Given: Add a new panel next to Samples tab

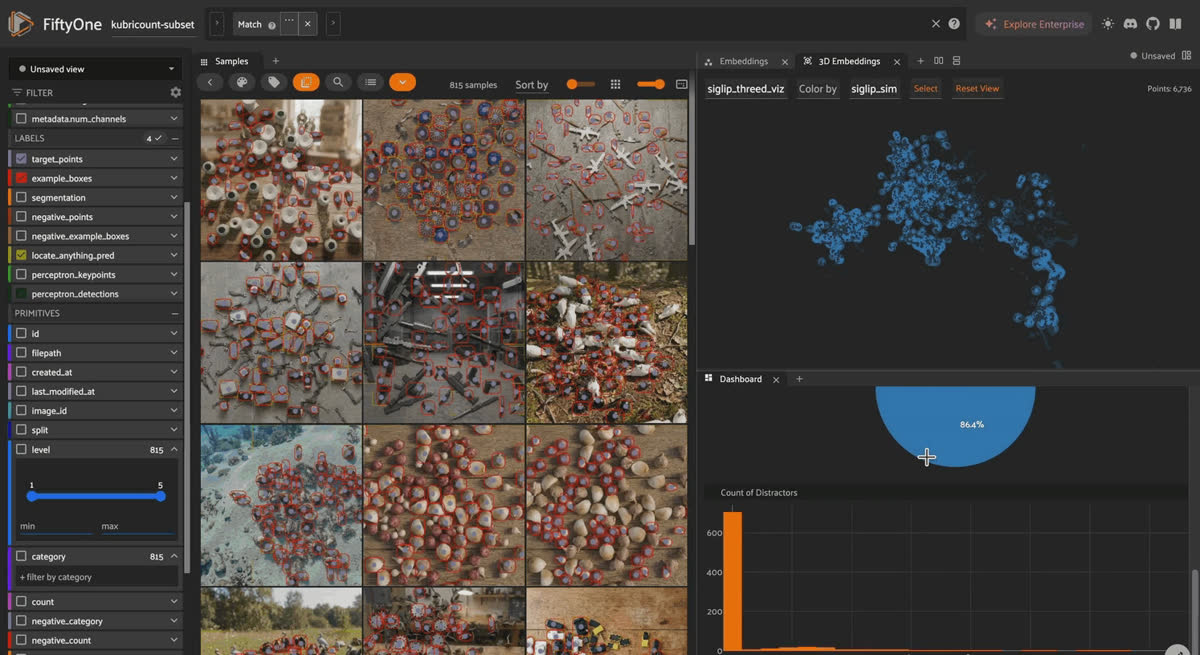Looking at the screenshot, I should 276,61.
